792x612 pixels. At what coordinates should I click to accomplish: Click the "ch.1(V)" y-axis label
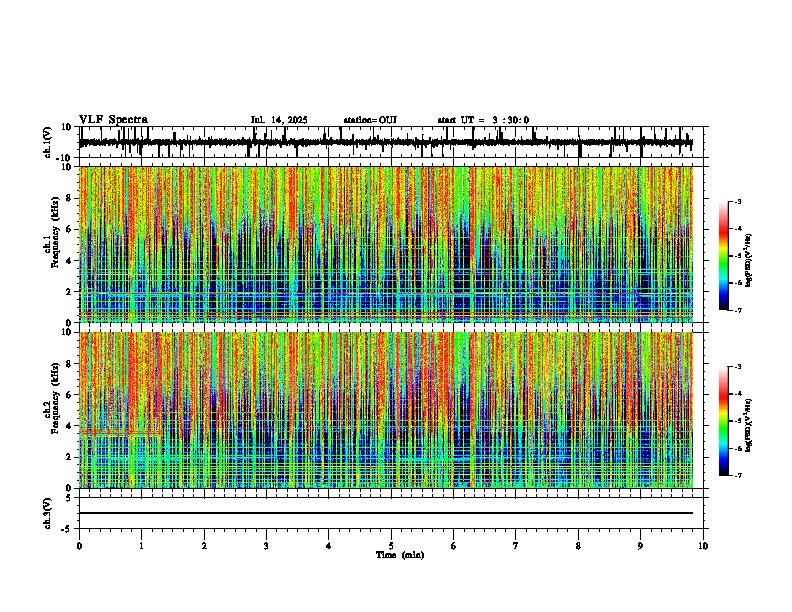49,142
